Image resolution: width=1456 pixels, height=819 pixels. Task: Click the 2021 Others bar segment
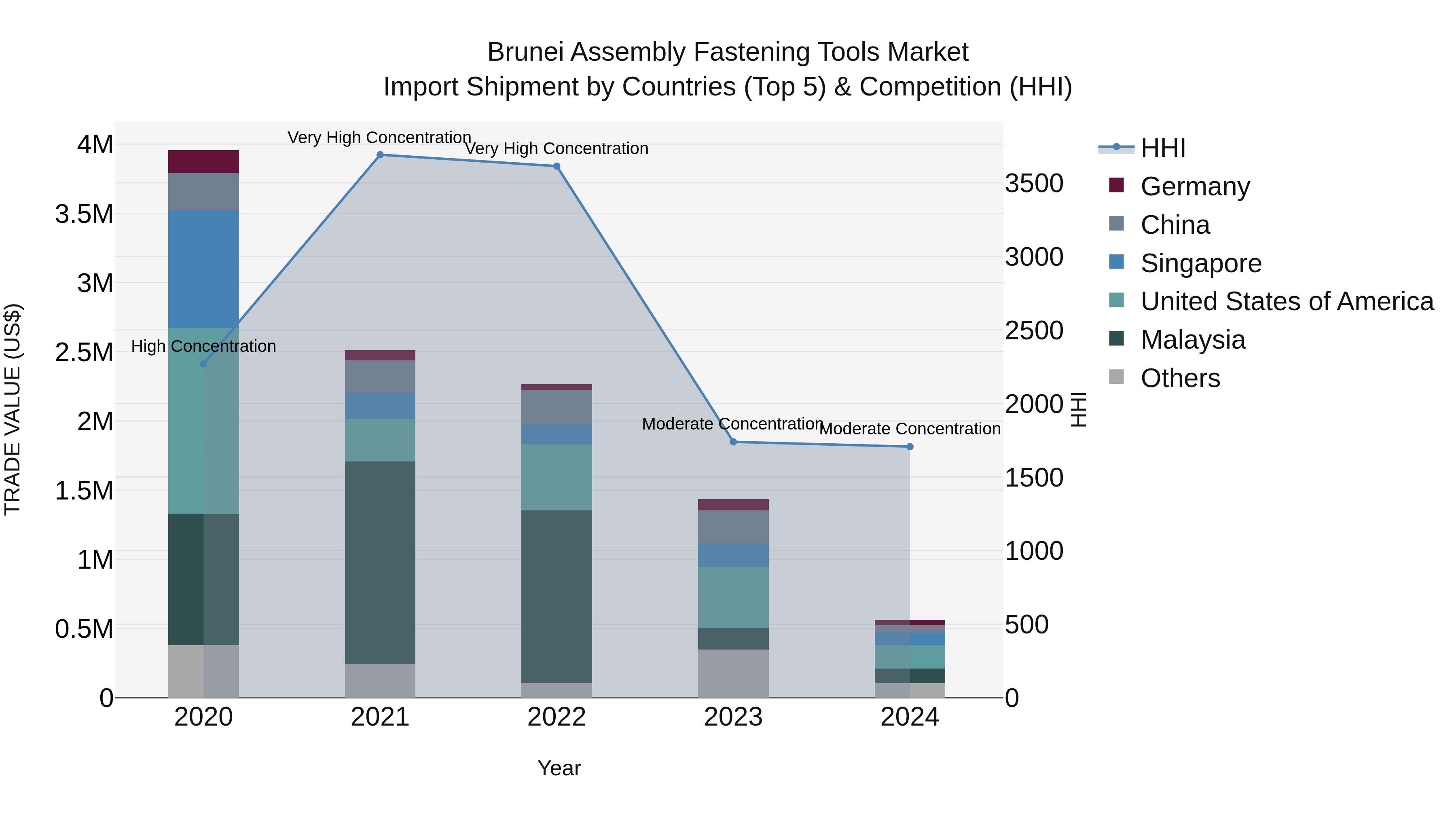coord(381,681)
